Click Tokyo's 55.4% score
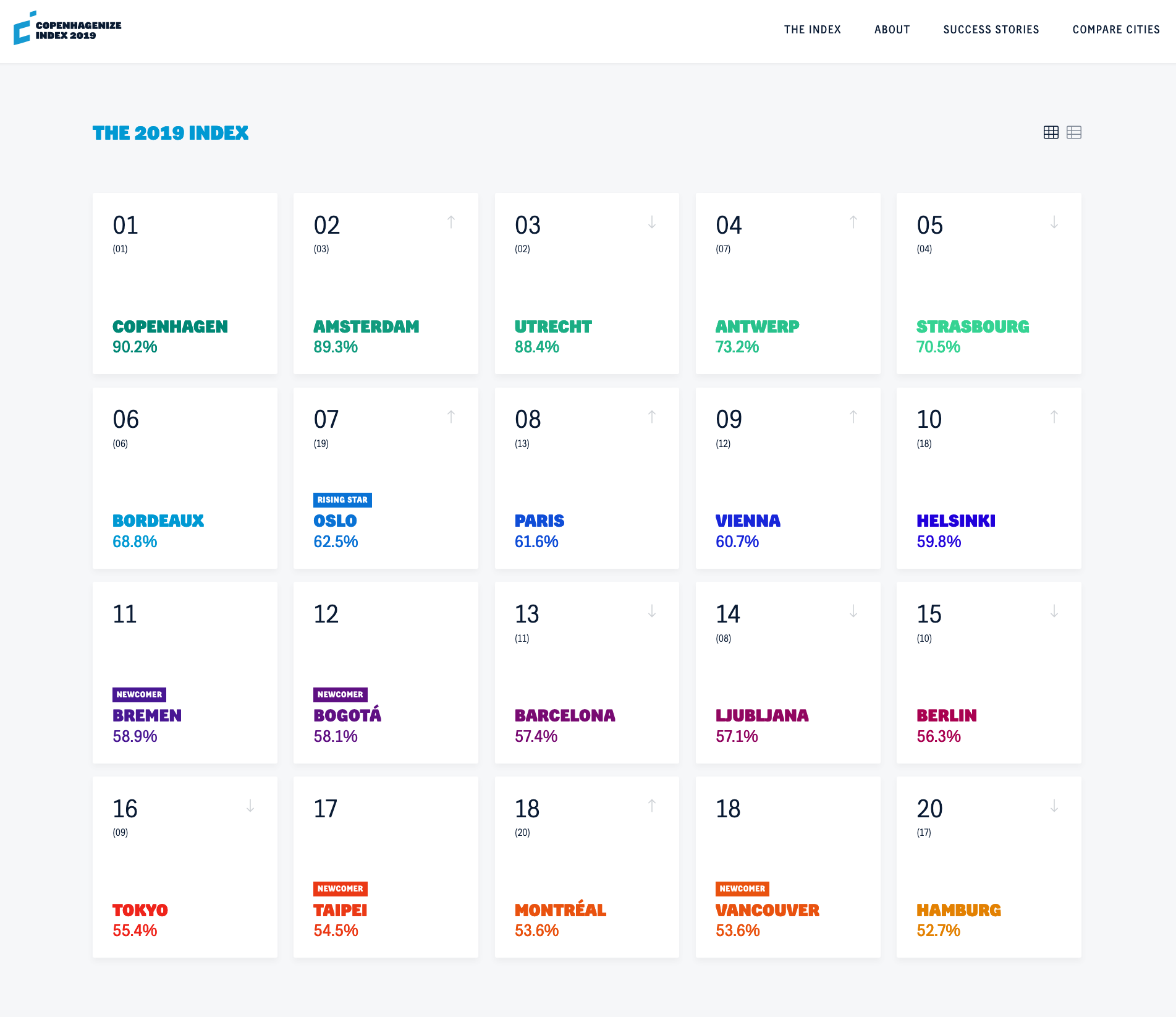1176x1017 pixels. [x=135, y=930]
